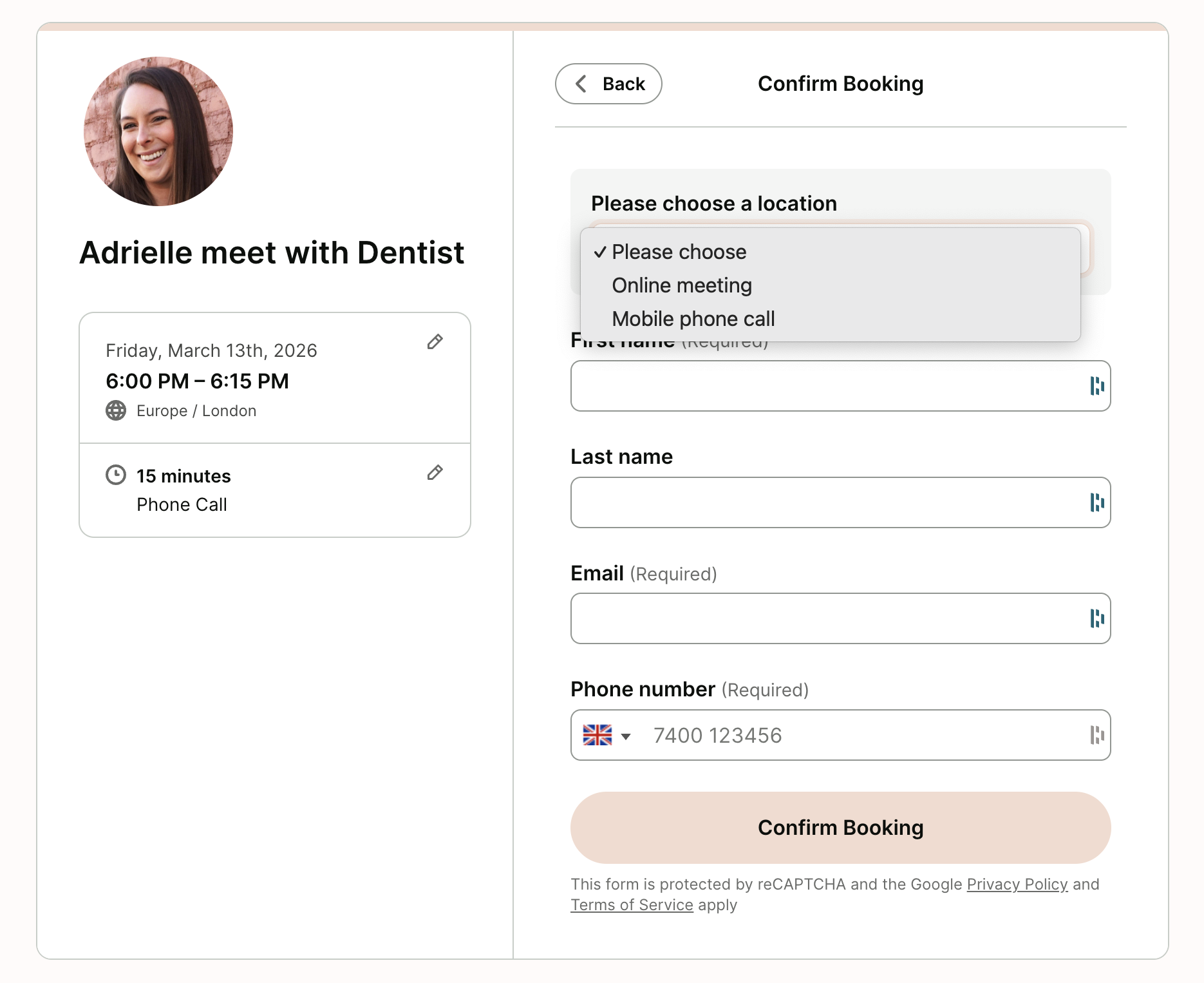Click the clock icon beside 15 minutes

click(115, 475)
